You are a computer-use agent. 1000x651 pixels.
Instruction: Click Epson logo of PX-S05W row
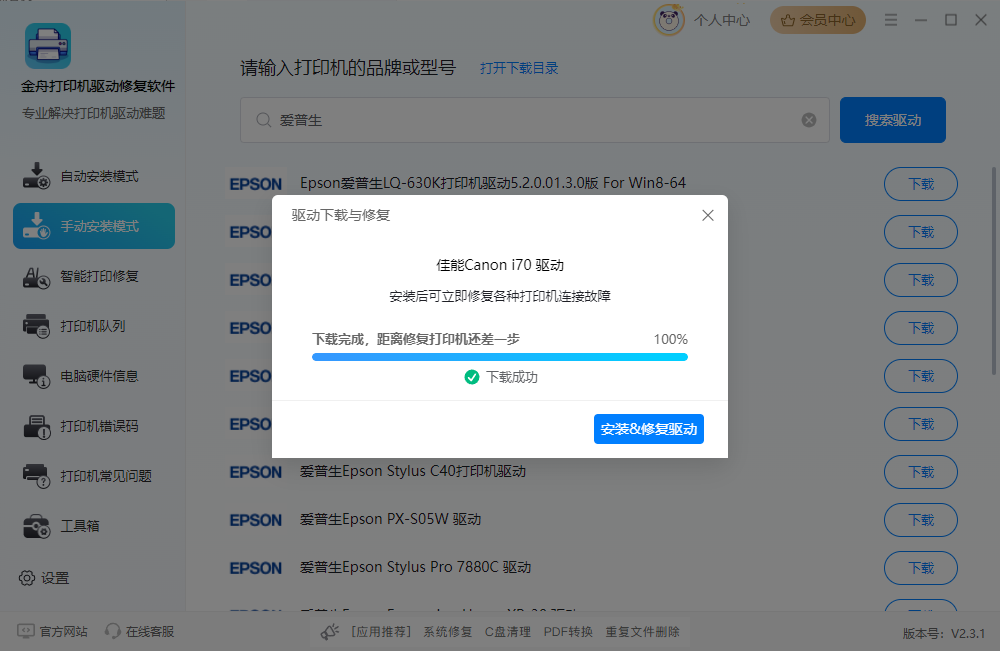tap(256, 520)
